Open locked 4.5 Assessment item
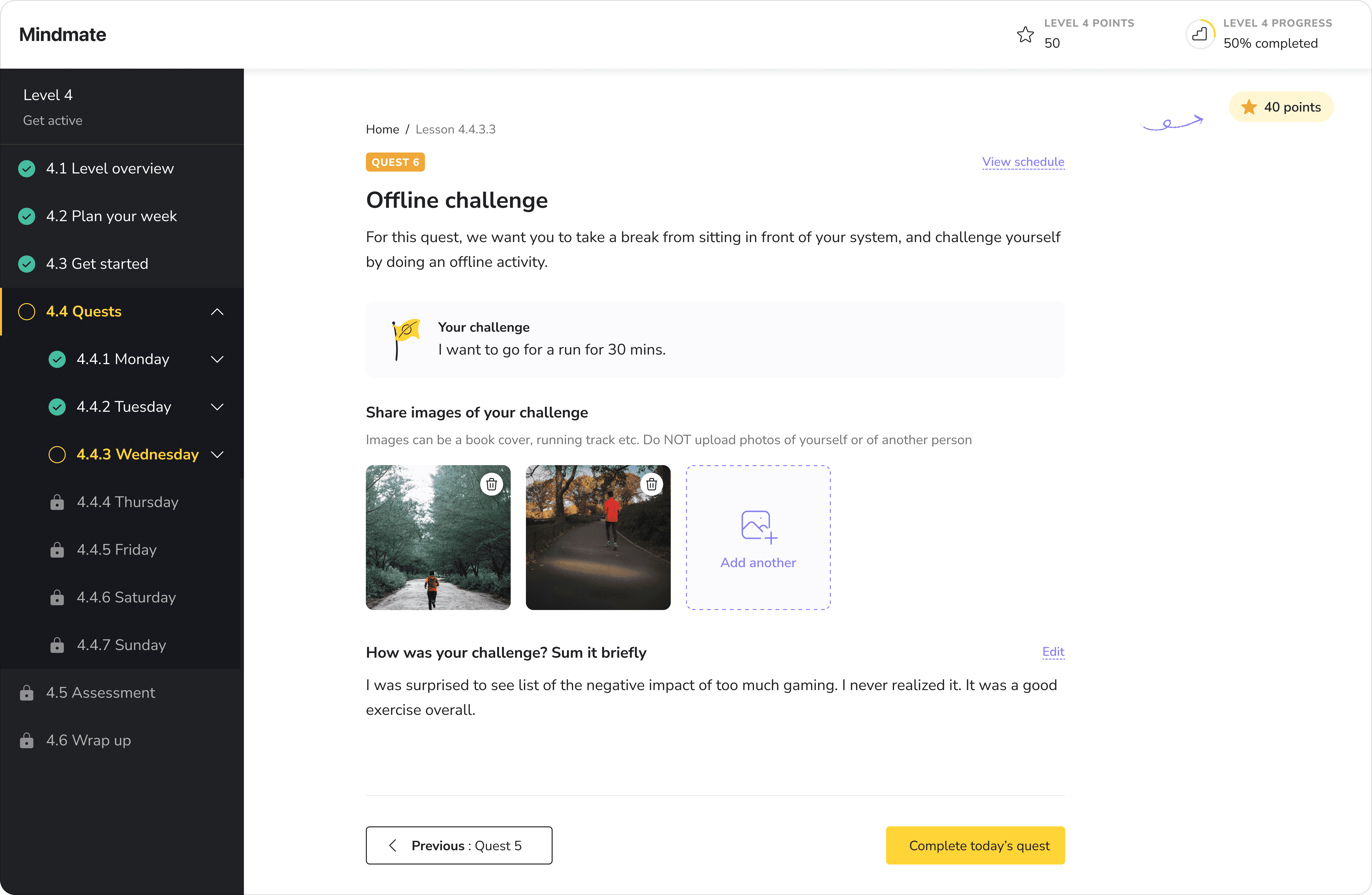Viewport: 1372px width, 895px height. (x=122, y=693)
